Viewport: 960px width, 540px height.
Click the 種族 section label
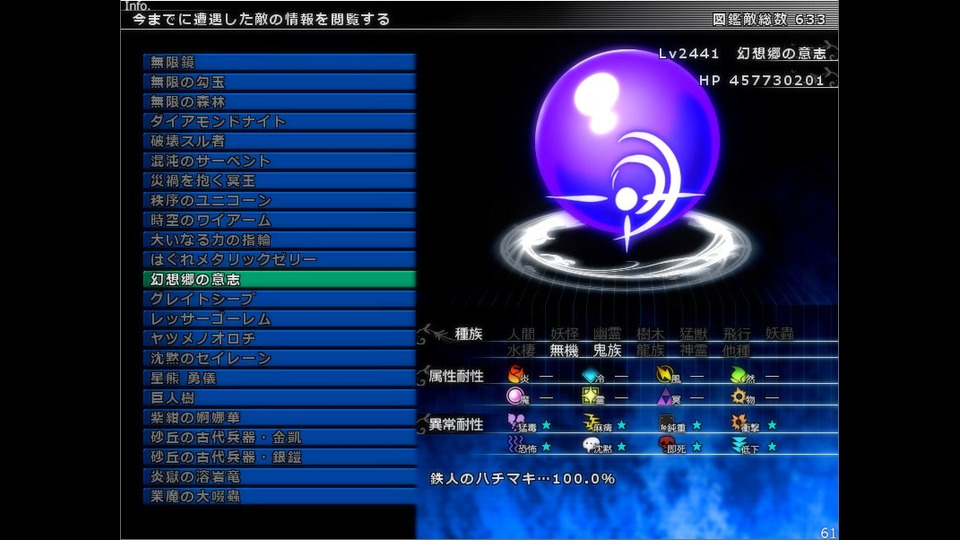(468, 334)
